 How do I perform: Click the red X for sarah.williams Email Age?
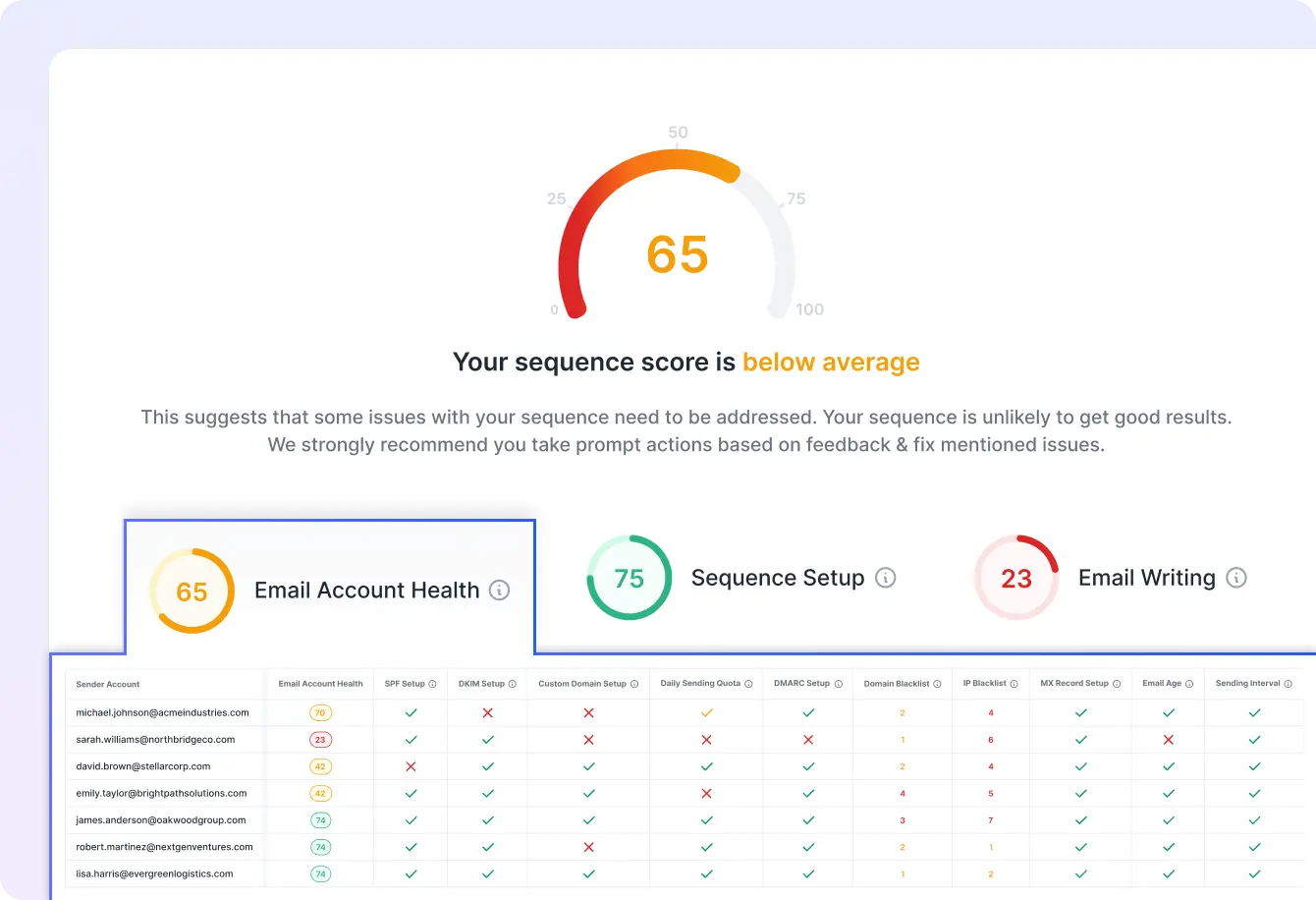(1169, 740)
